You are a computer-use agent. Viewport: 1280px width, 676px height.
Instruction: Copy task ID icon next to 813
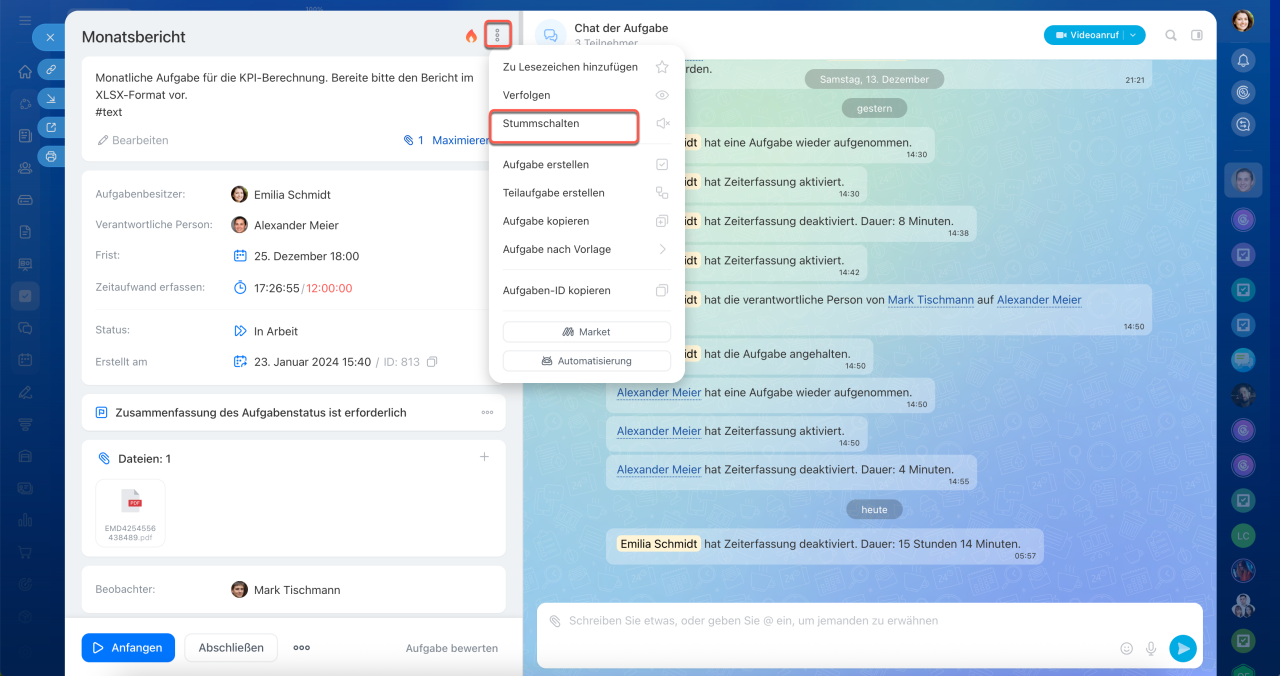pos(432,362)
